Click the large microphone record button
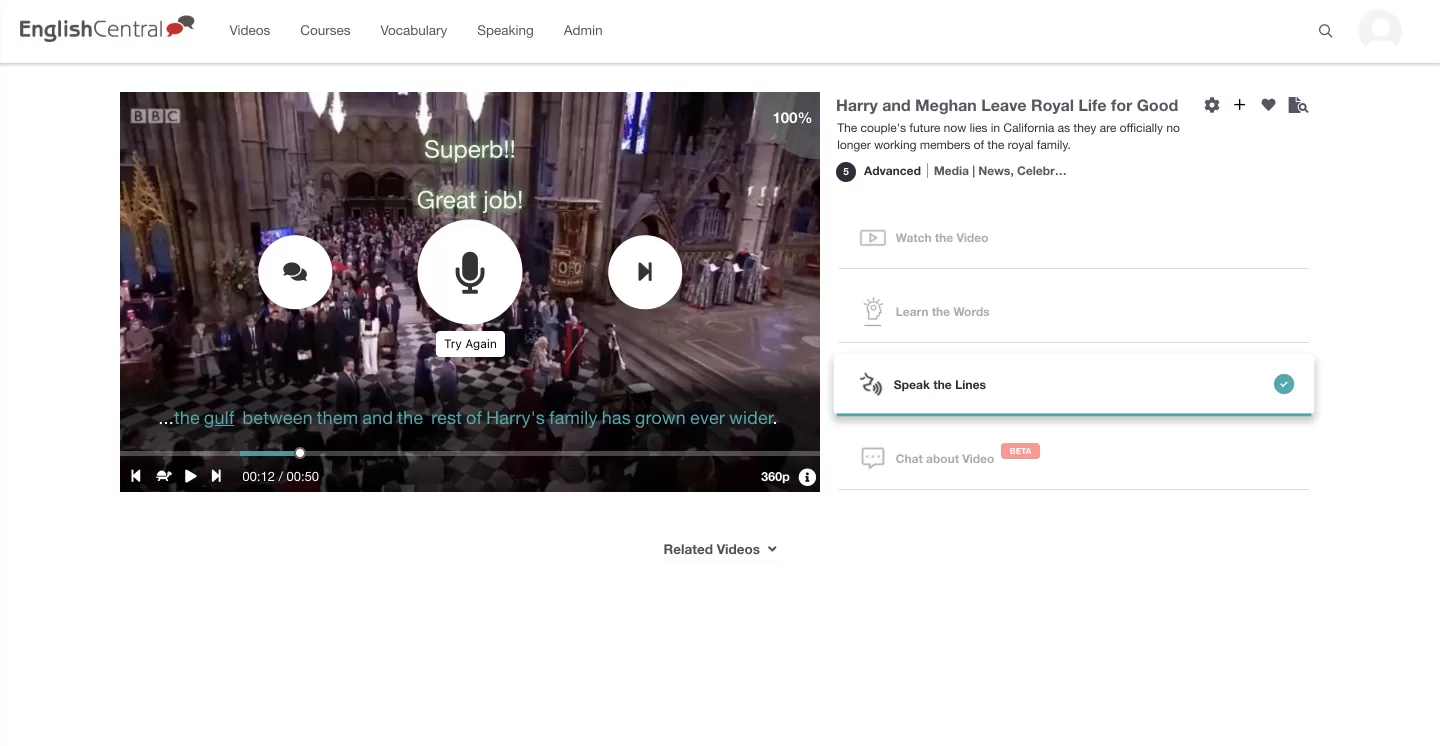 tap(470, 272)
